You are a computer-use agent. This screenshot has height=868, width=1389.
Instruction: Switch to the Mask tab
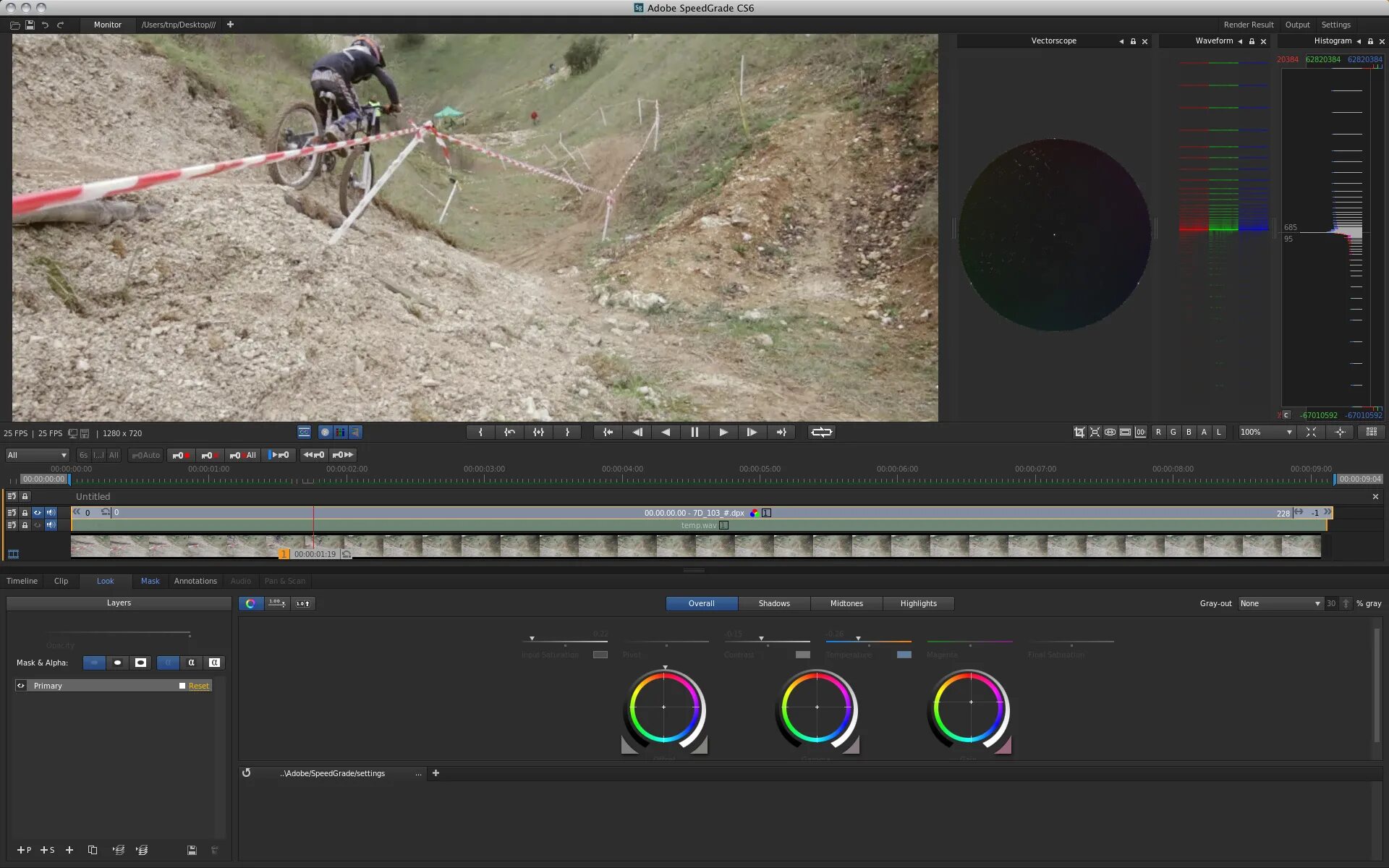point(150,581)
